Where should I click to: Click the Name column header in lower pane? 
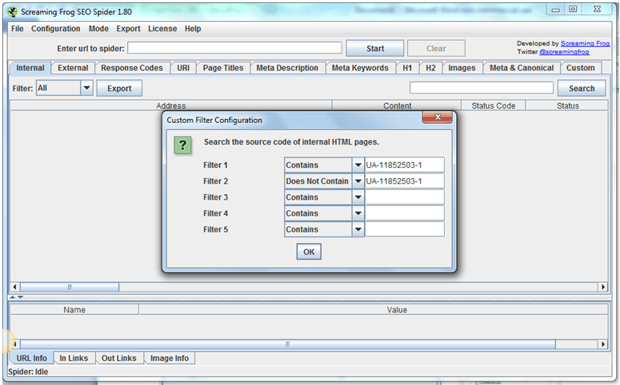pyautogui.click(x=74, y=310)
